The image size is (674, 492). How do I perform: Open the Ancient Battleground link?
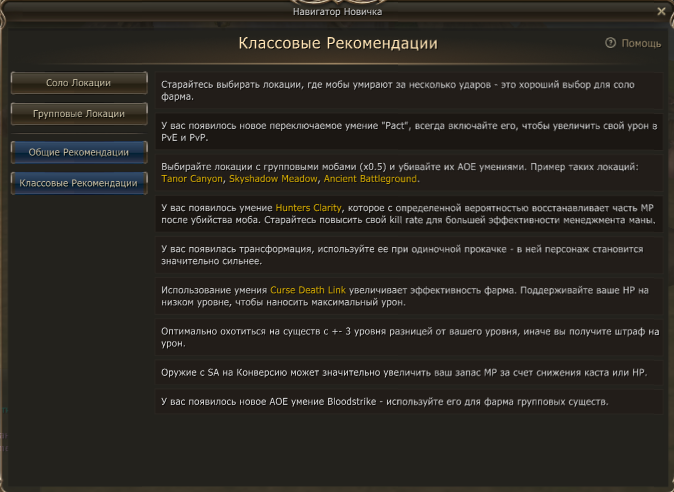click(x=368, y=179)
